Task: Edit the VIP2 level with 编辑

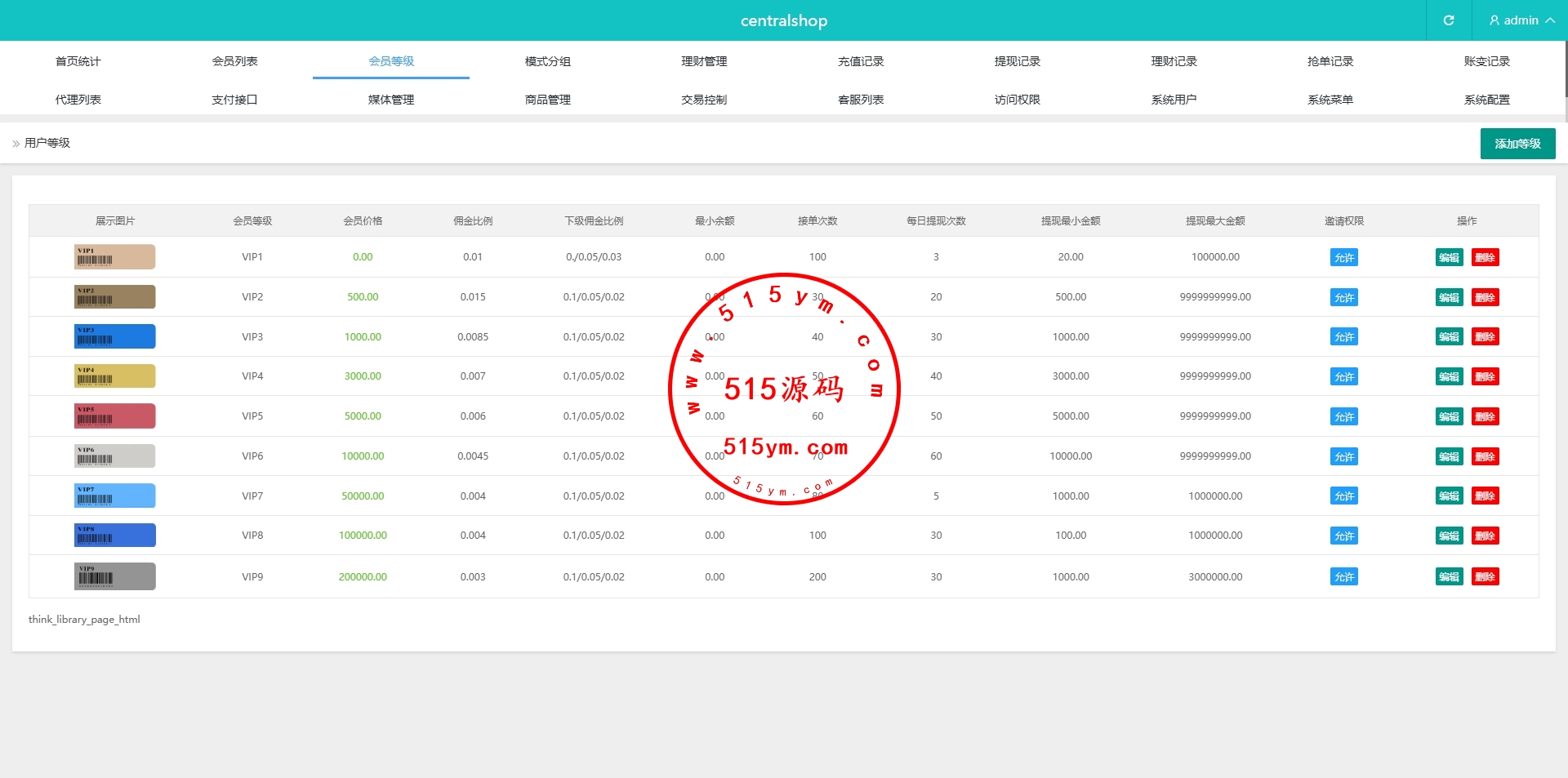Action: point(1449,298)
